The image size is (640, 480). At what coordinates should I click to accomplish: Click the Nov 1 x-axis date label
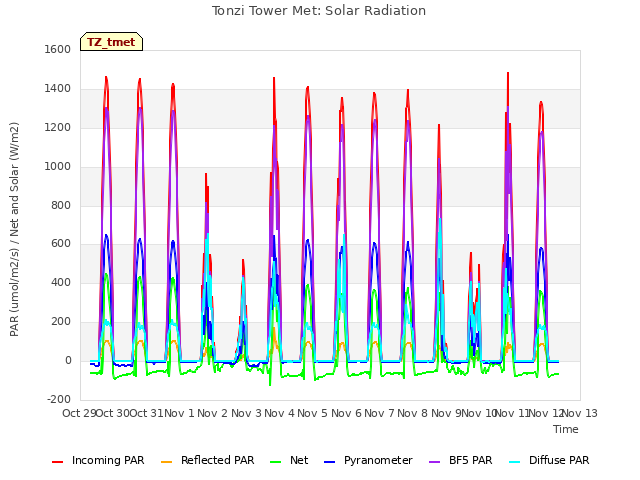(179, 413)
